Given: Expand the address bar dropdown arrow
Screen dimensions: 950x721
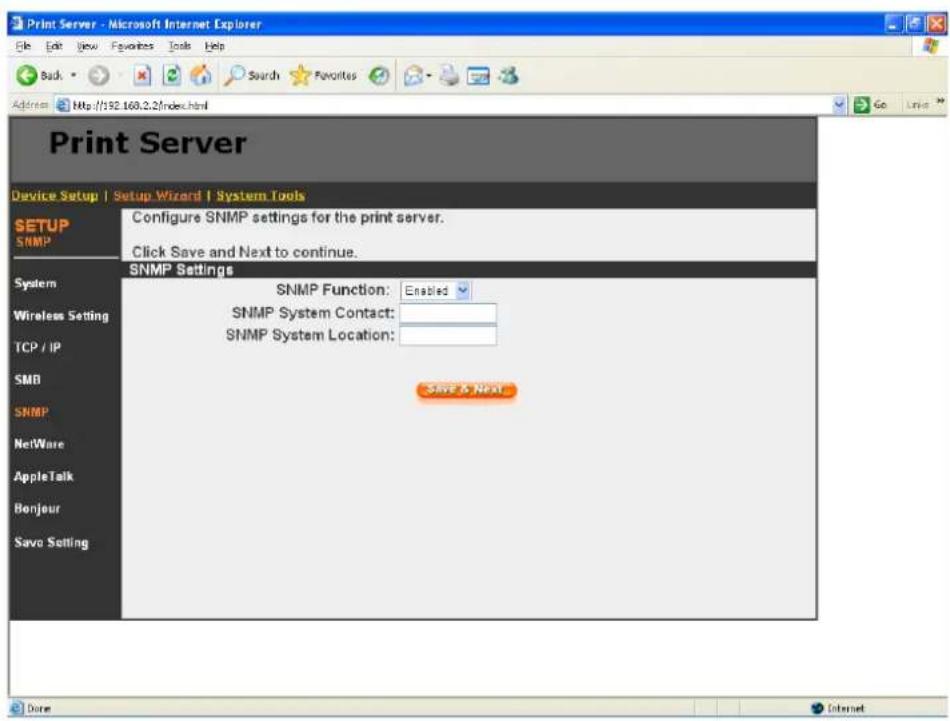Looking at the screenshot, I should [x=839, y=105].
